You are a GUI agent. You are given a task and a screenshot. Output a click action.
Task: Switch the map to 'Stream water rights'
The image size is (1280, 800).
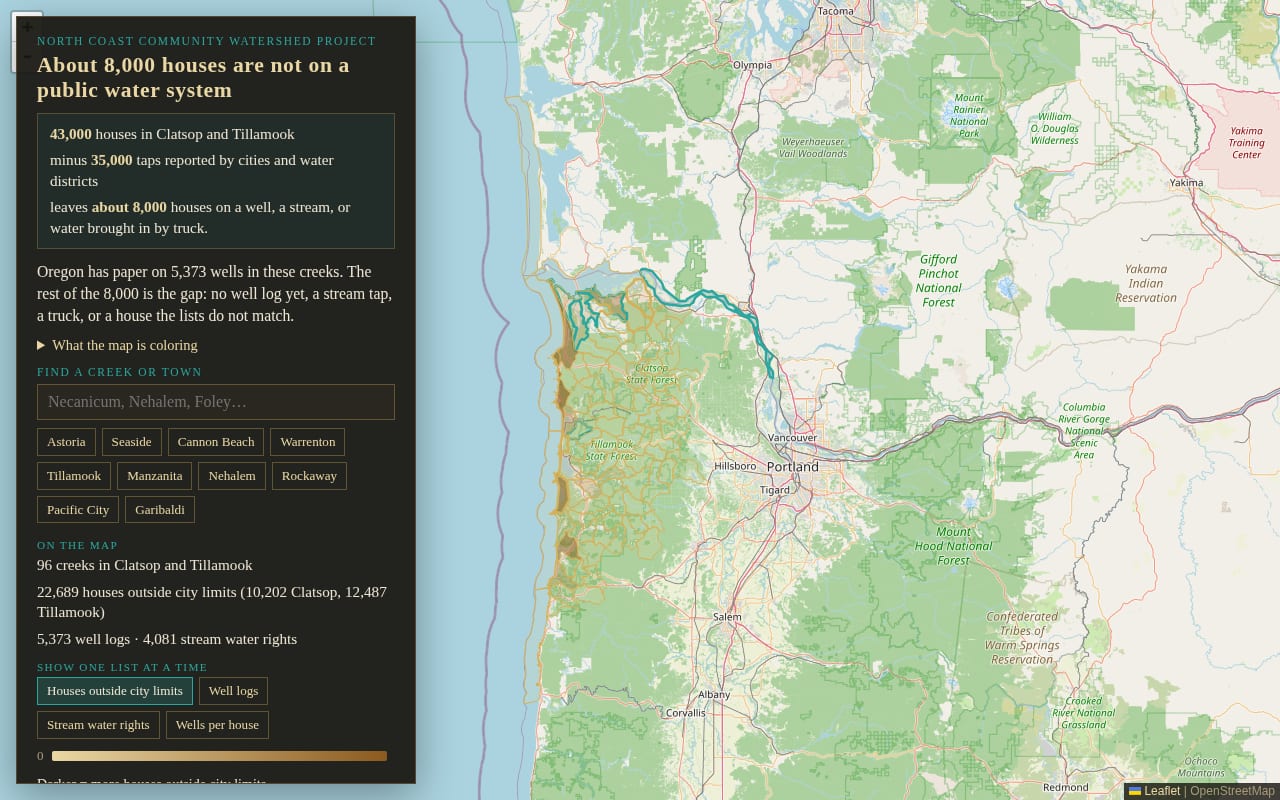coord(98,725)
